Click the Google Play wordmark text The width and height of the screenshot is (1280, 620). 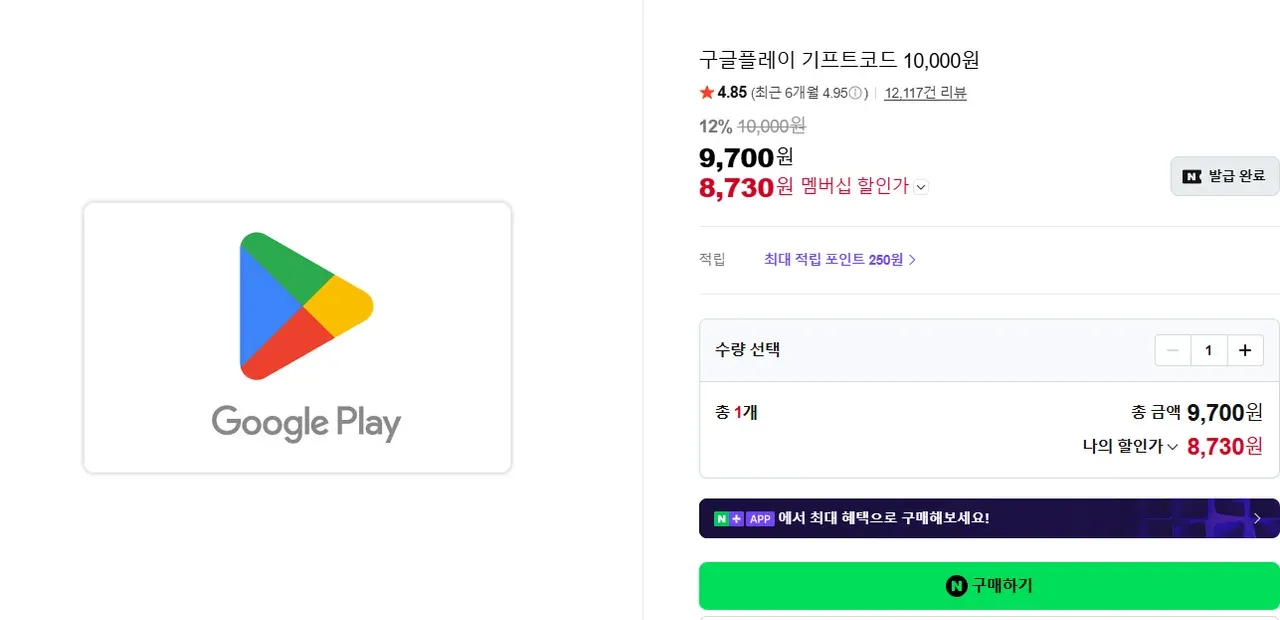click(x=306, y=423)
